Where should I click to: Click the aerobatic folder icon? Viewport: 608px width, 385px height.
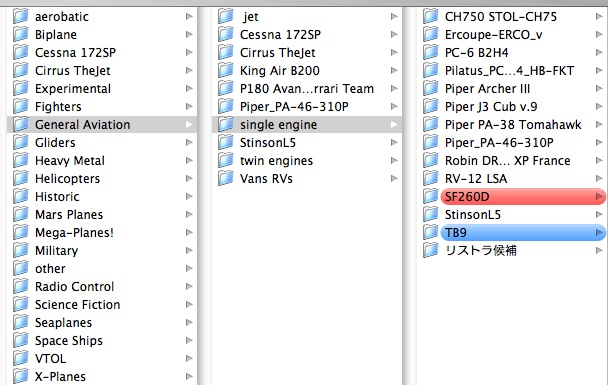21,16
